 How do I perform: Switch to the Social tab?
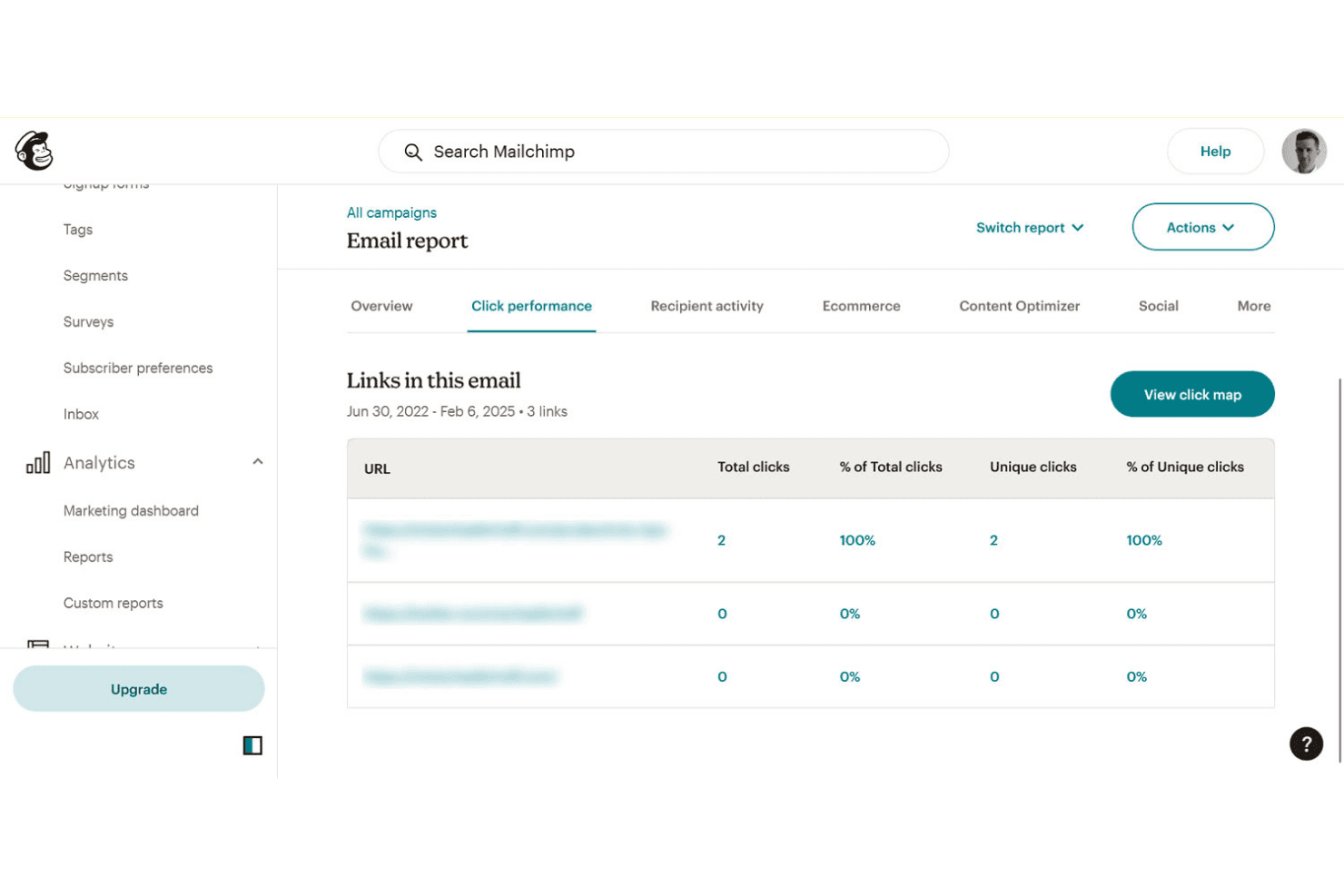click(1158, 306)
